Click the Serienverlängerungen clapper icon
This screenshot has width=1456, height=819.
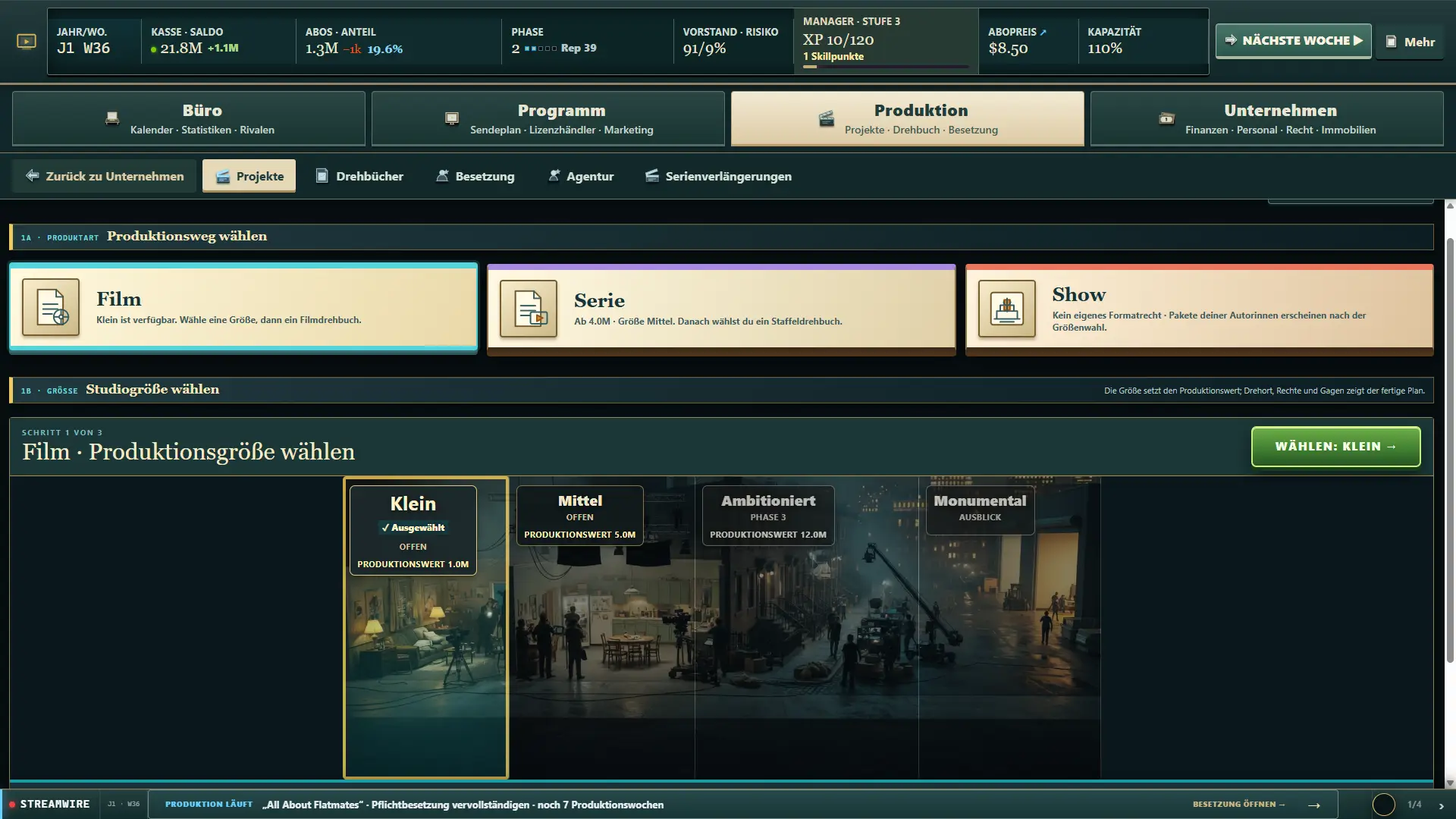tap(651, 176)
